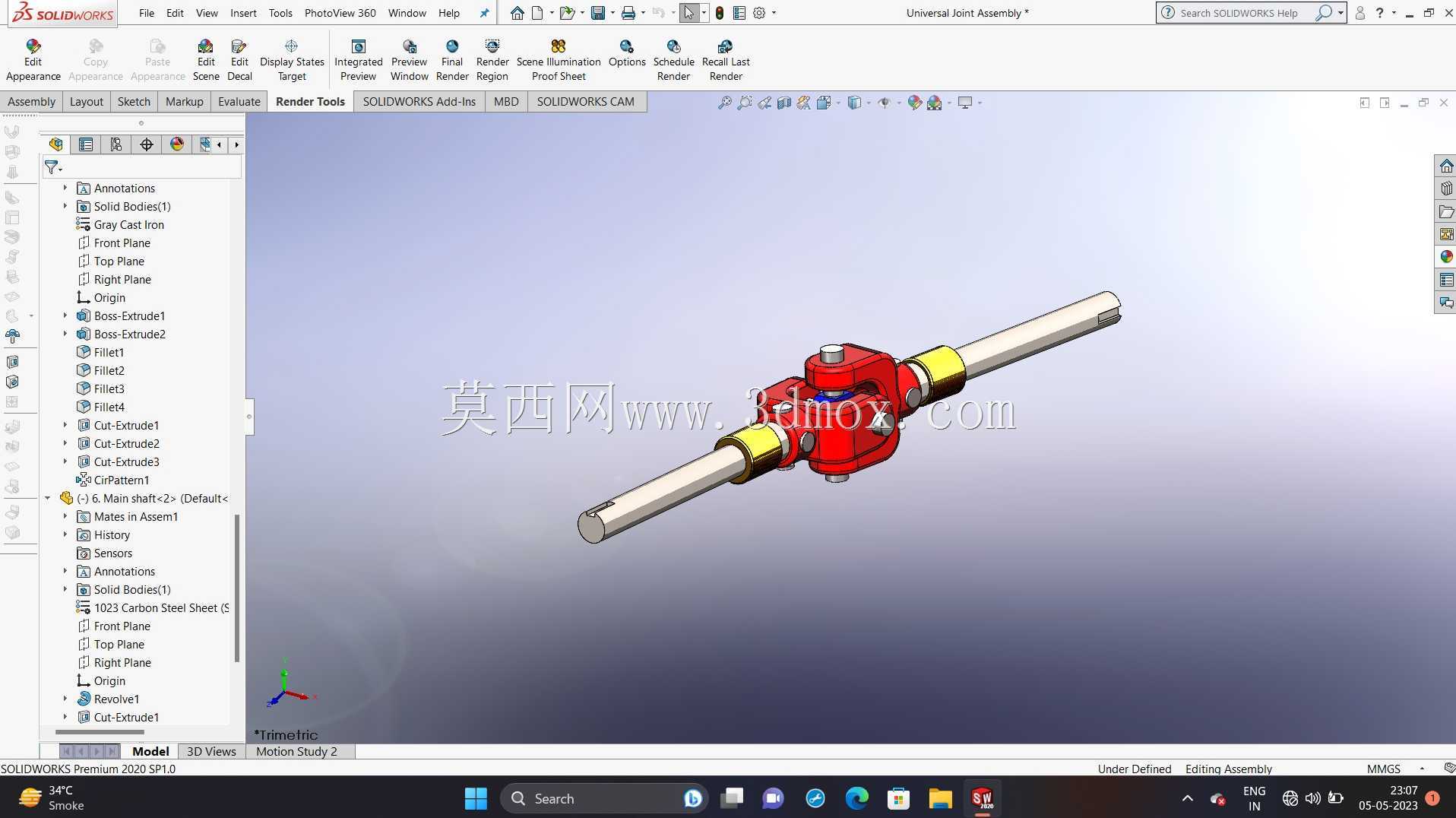The height and width of the screenshot is (818, 1456).
Task: Open File Explorer from the taskbar
Action: pyautogui.click(x=940, y=798)
